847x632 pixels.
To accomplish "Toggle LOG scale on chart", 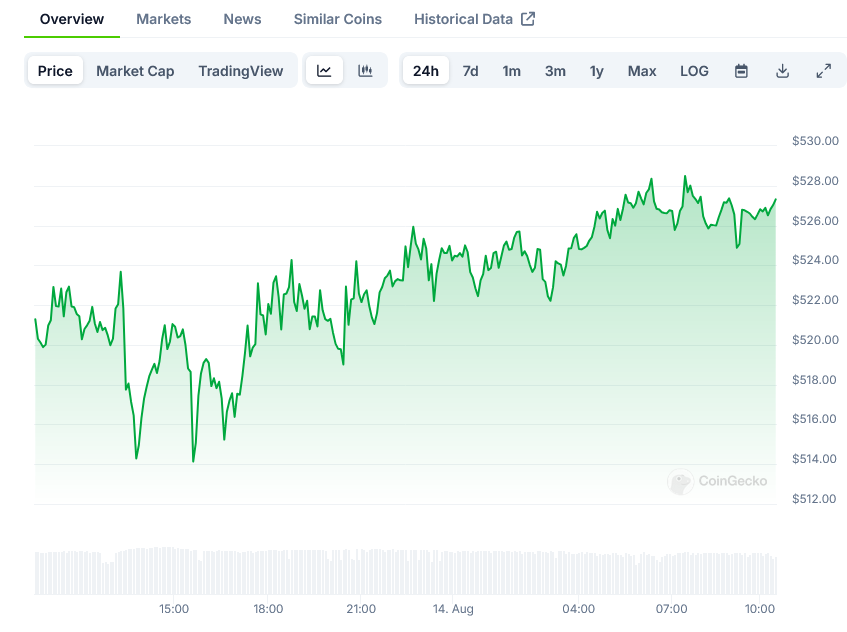I will pyautogui.click(x=694, y=71).
